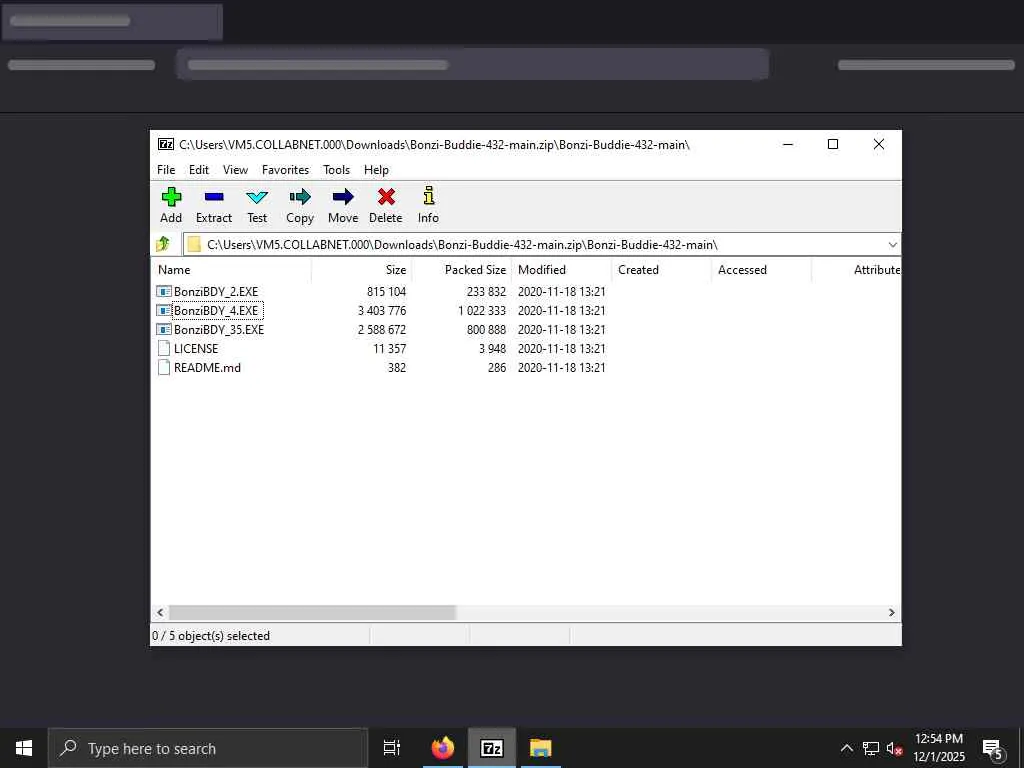
Task: Click the Extract toolbar icon
Action: pos(214,197)
